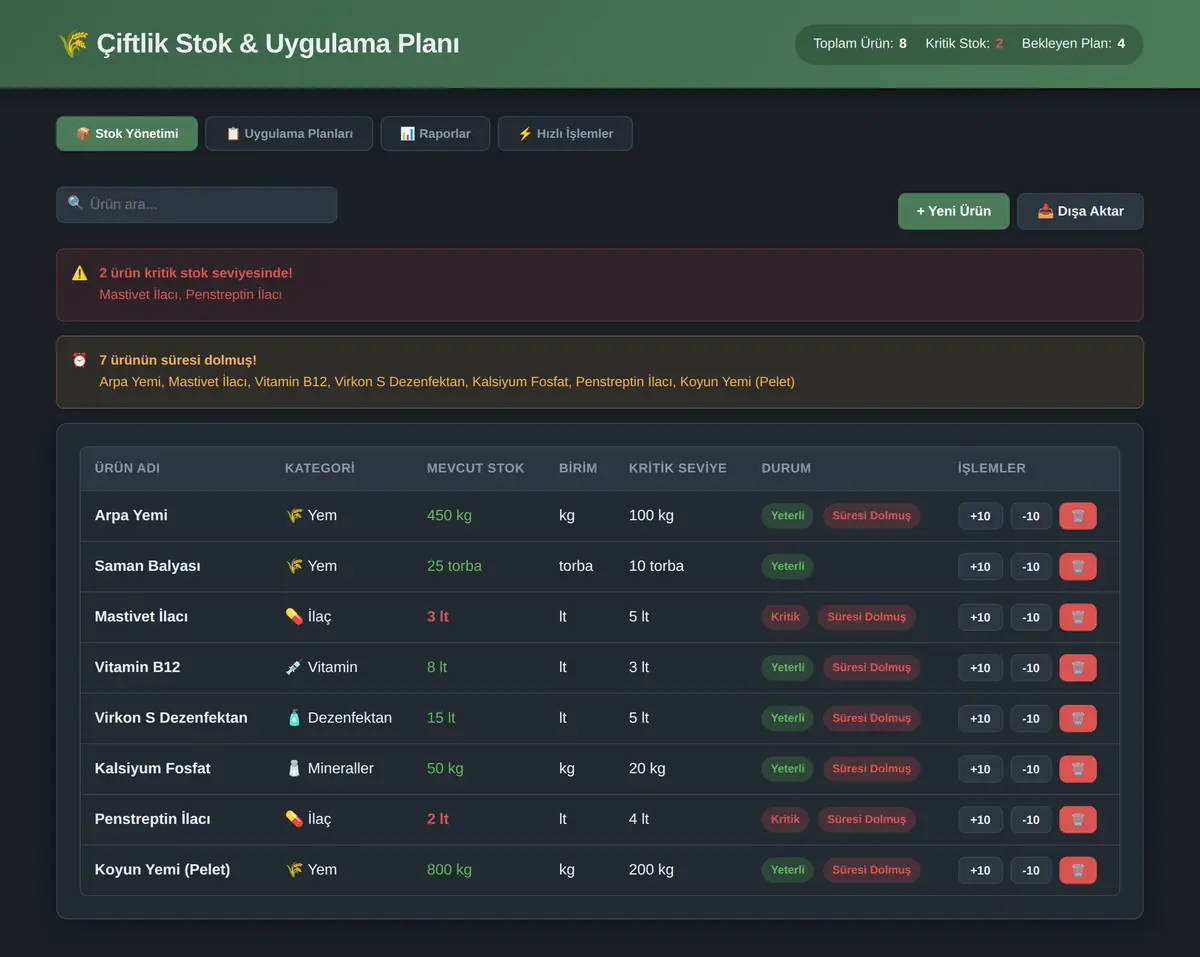The height and width of the screenshot is (957, 1200).
Task: Focus the Ürün ara search field
Action: [x=197, y=204]
